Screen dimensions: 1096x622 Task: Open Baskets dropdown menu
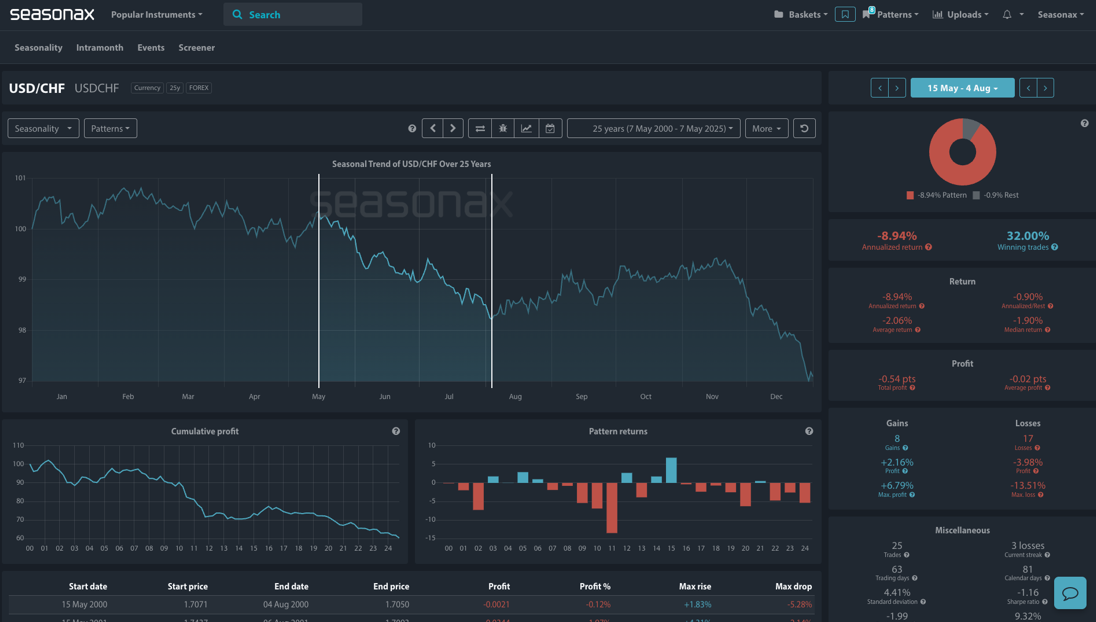[x=801, y=15]
